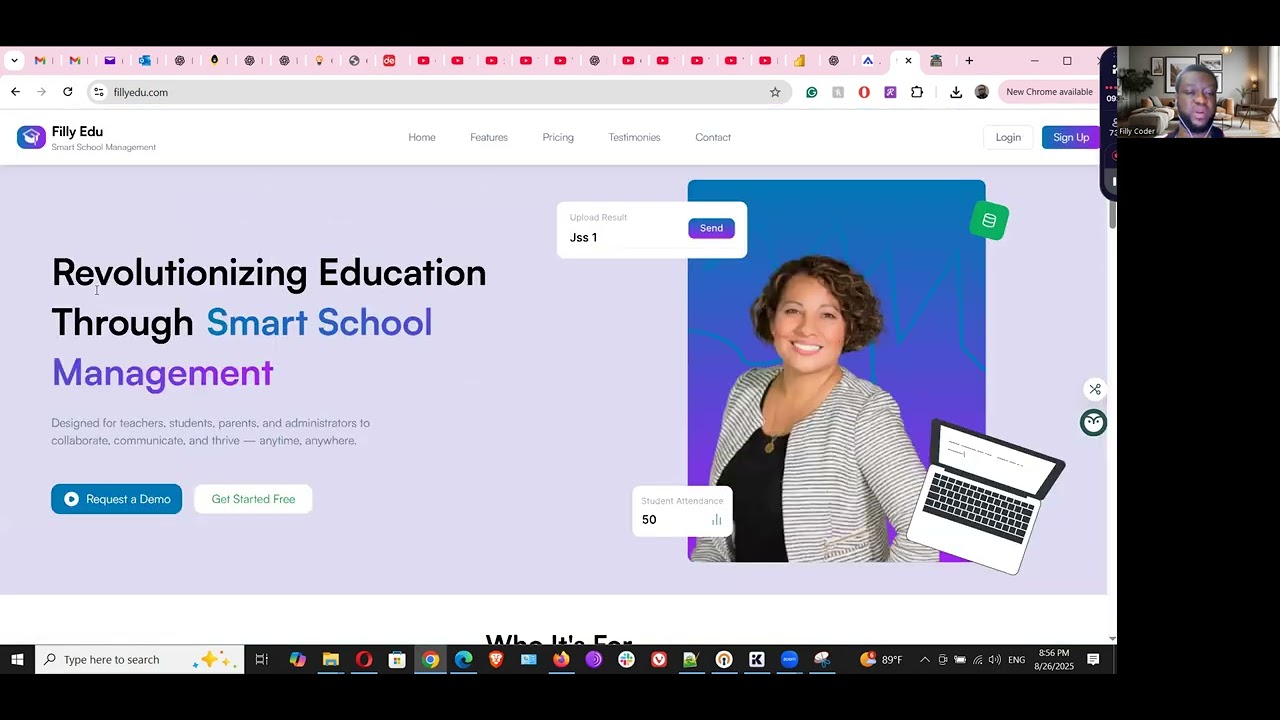
Task: Go to the Home nav link
Action: (422, 137)
